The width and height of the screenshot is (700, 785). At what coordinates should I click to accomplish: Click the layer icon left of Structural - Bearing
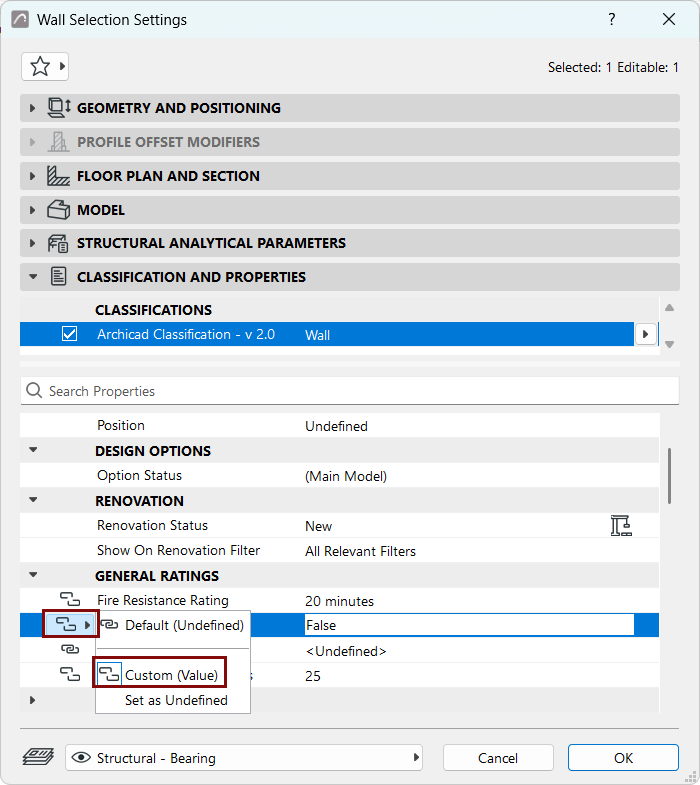[38, 757]
